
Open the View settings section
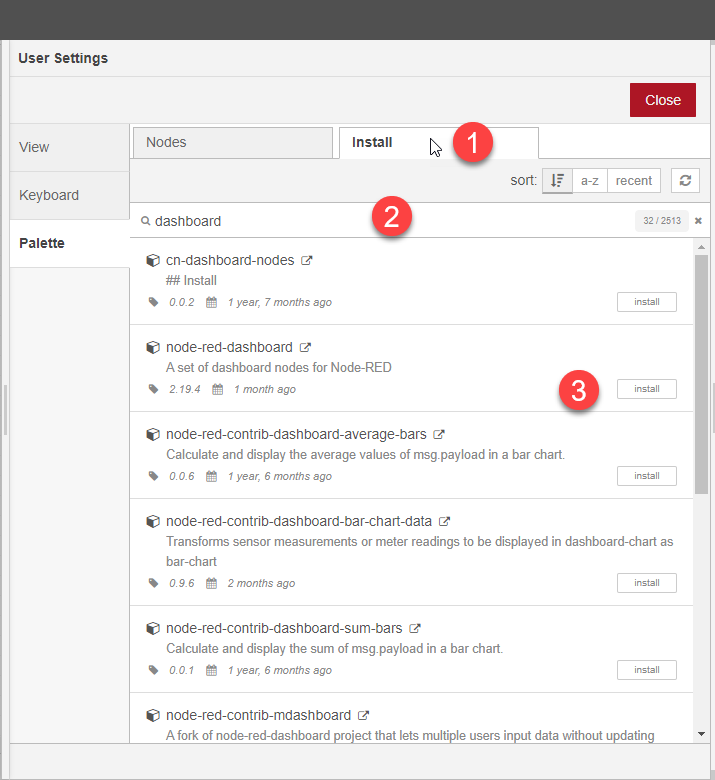(x=70, y=147)
